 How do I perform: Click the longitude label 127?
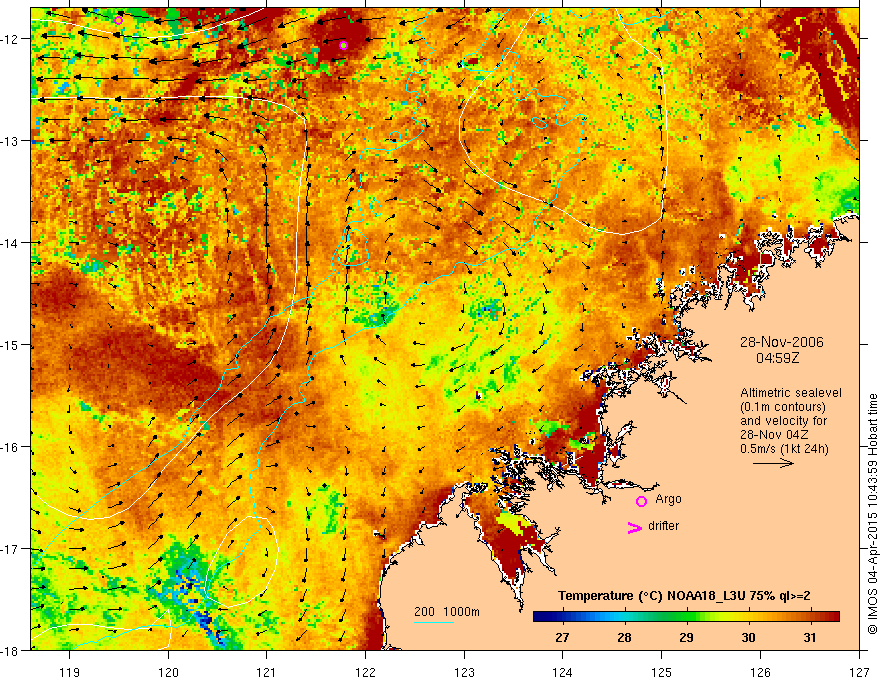click(859, 672)
